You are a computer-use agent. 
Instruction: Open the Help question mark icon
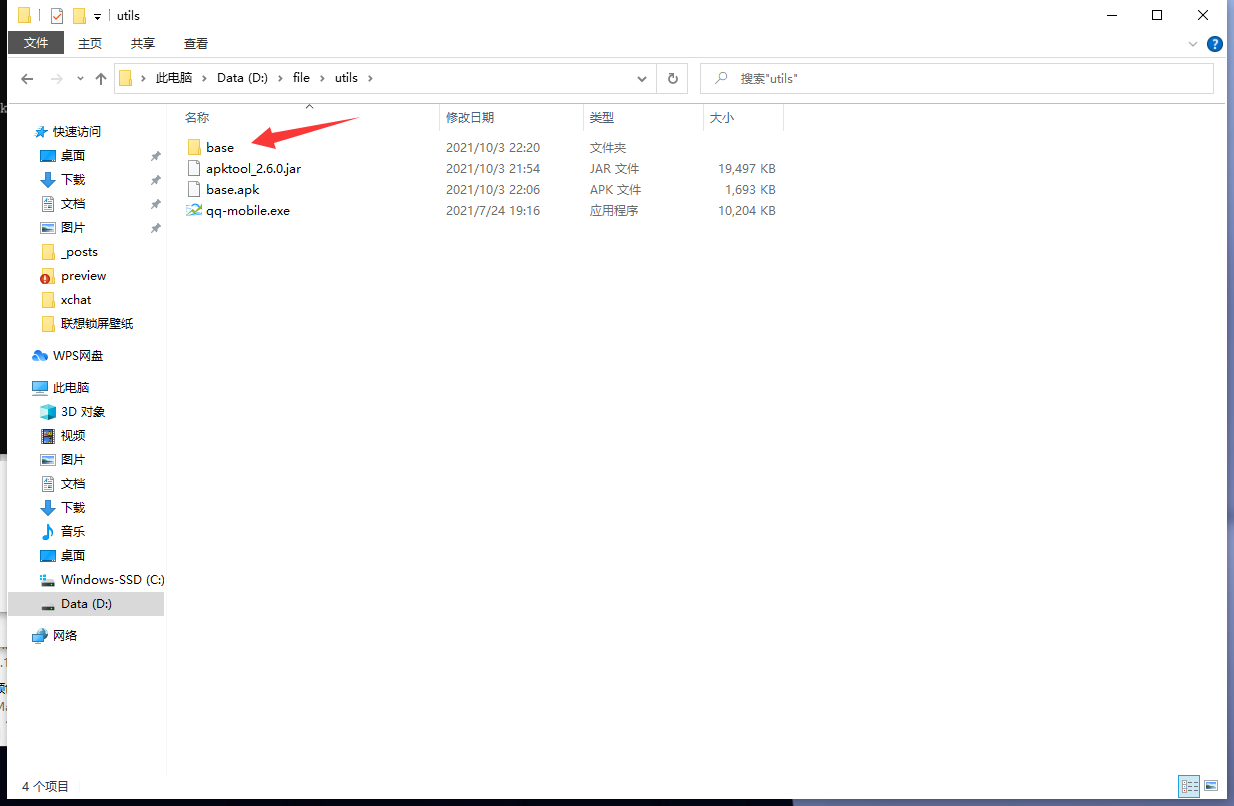pyautogui.click(x=1215, y=44)
